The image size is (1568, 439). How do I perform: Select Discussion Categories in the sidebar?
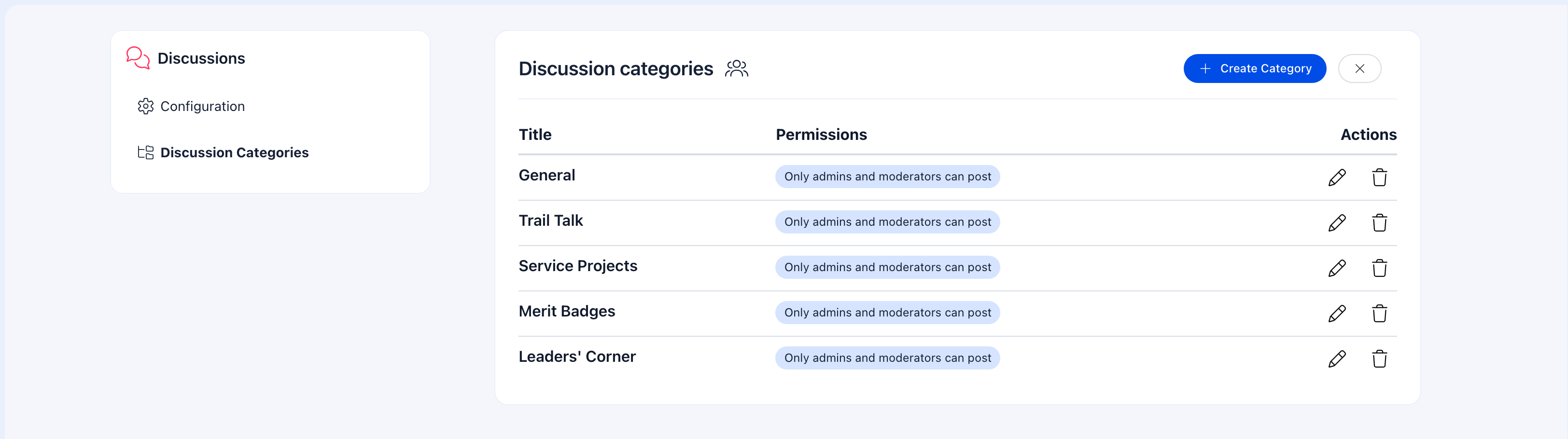[234, 152]
